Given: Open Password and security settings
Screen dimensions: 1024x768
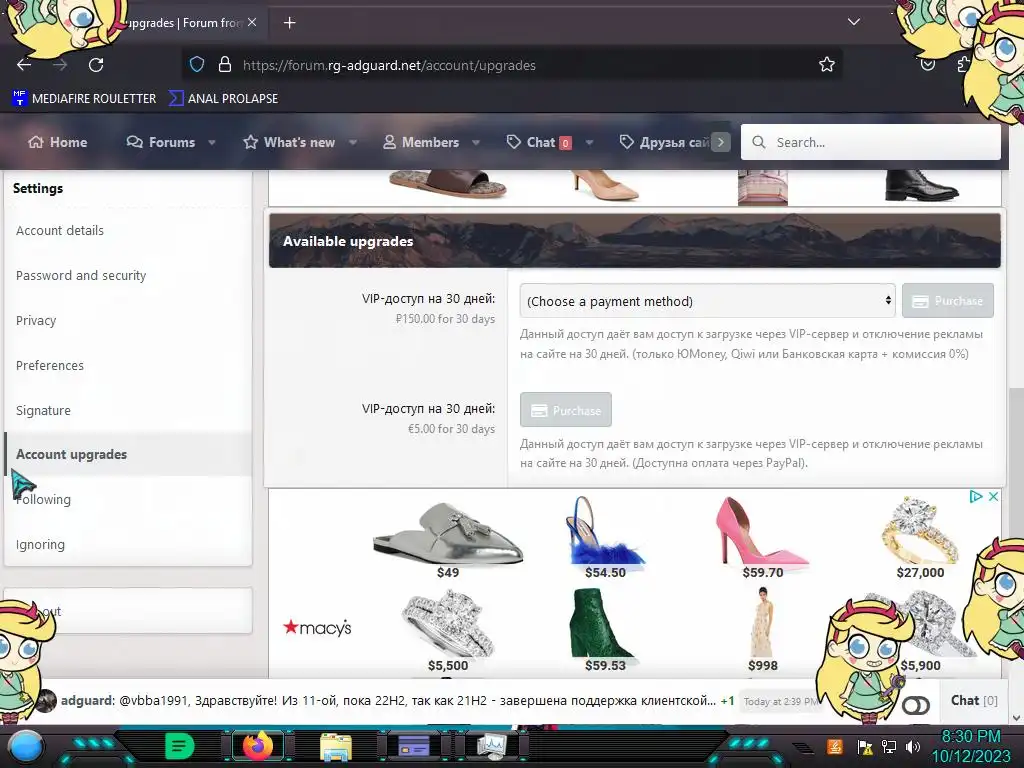Looking at the screenshot, I should (81, 276).
